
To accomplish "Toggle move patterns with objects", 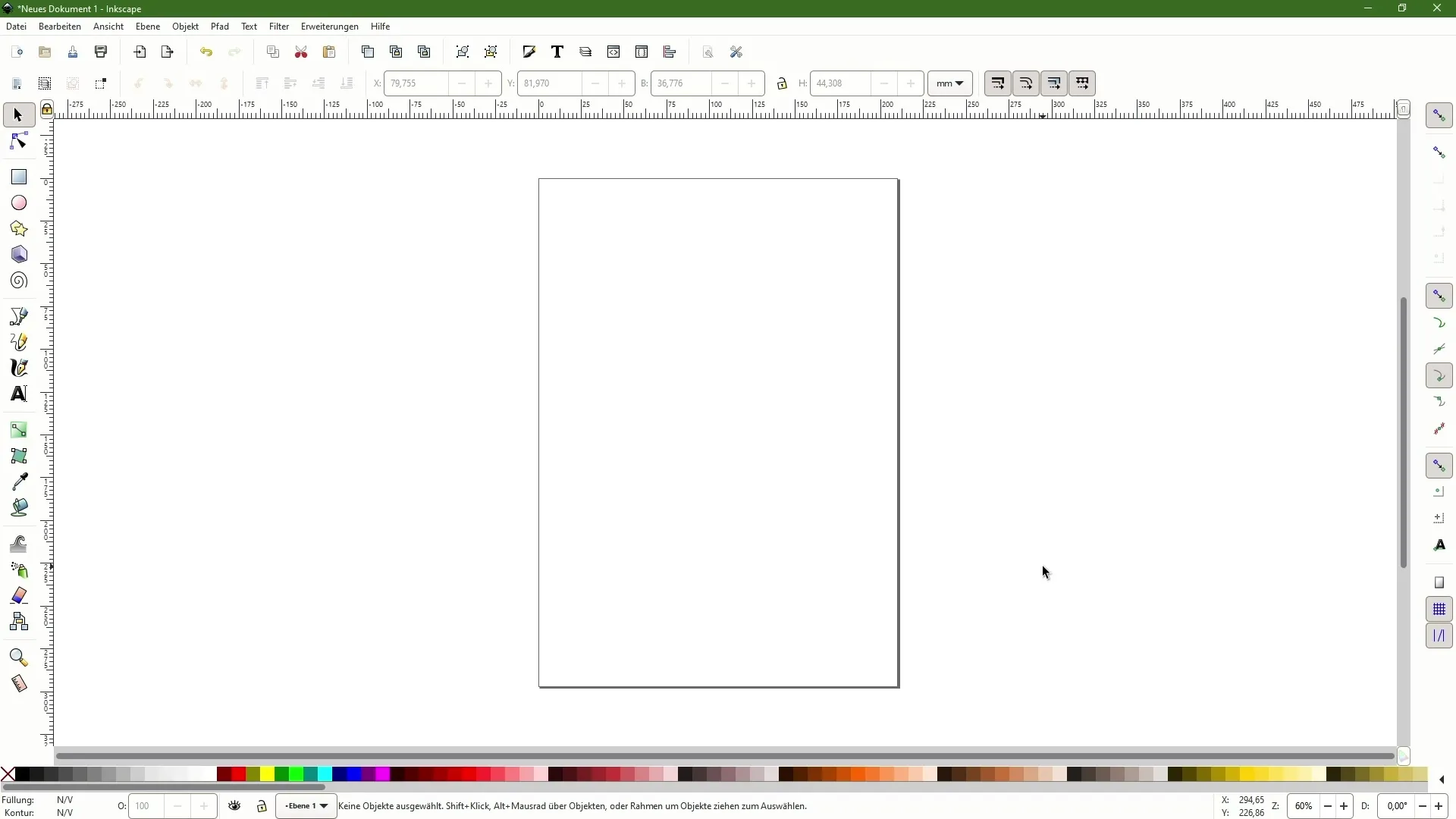I will pyautogui.click(x=1082, y=83).
